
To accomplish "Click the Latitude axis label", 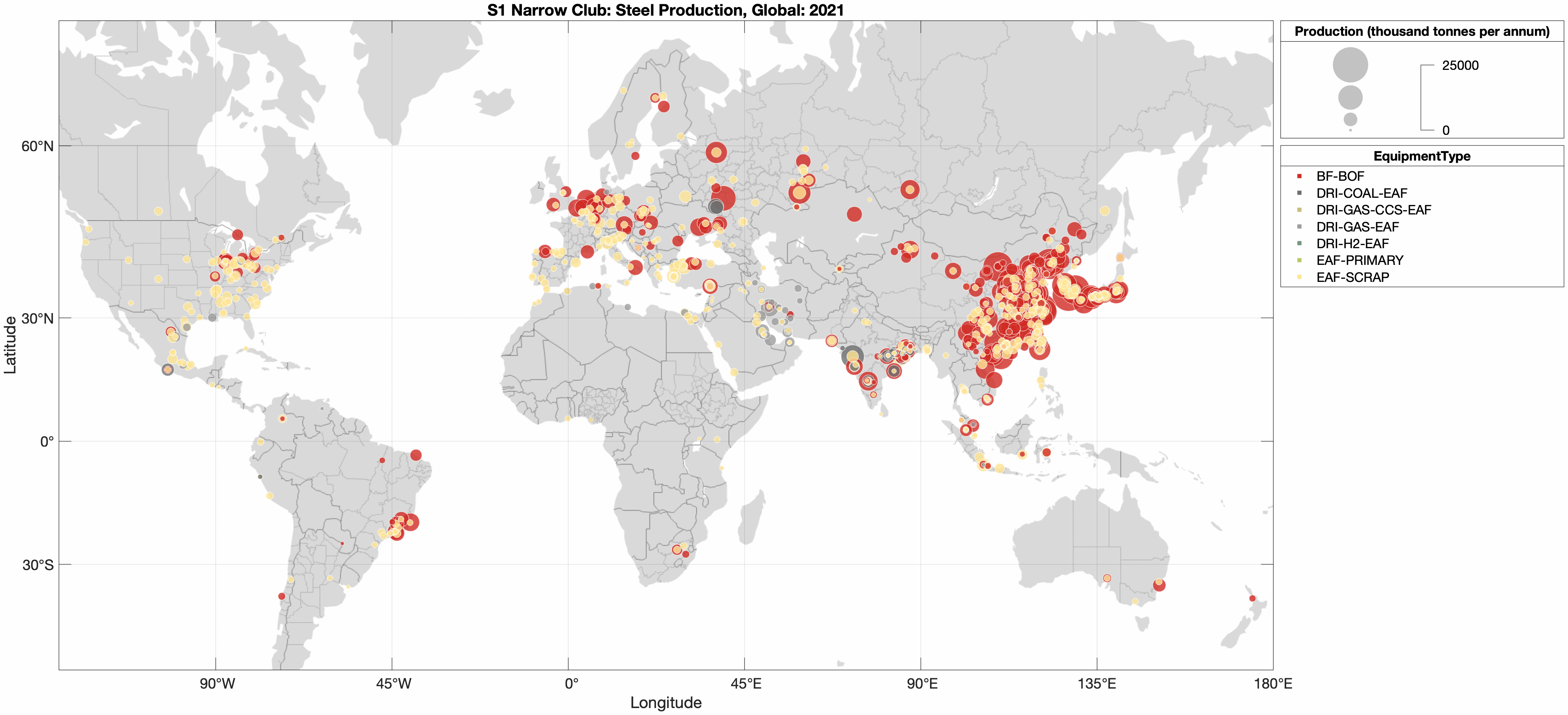I will (x=10, y=345).
